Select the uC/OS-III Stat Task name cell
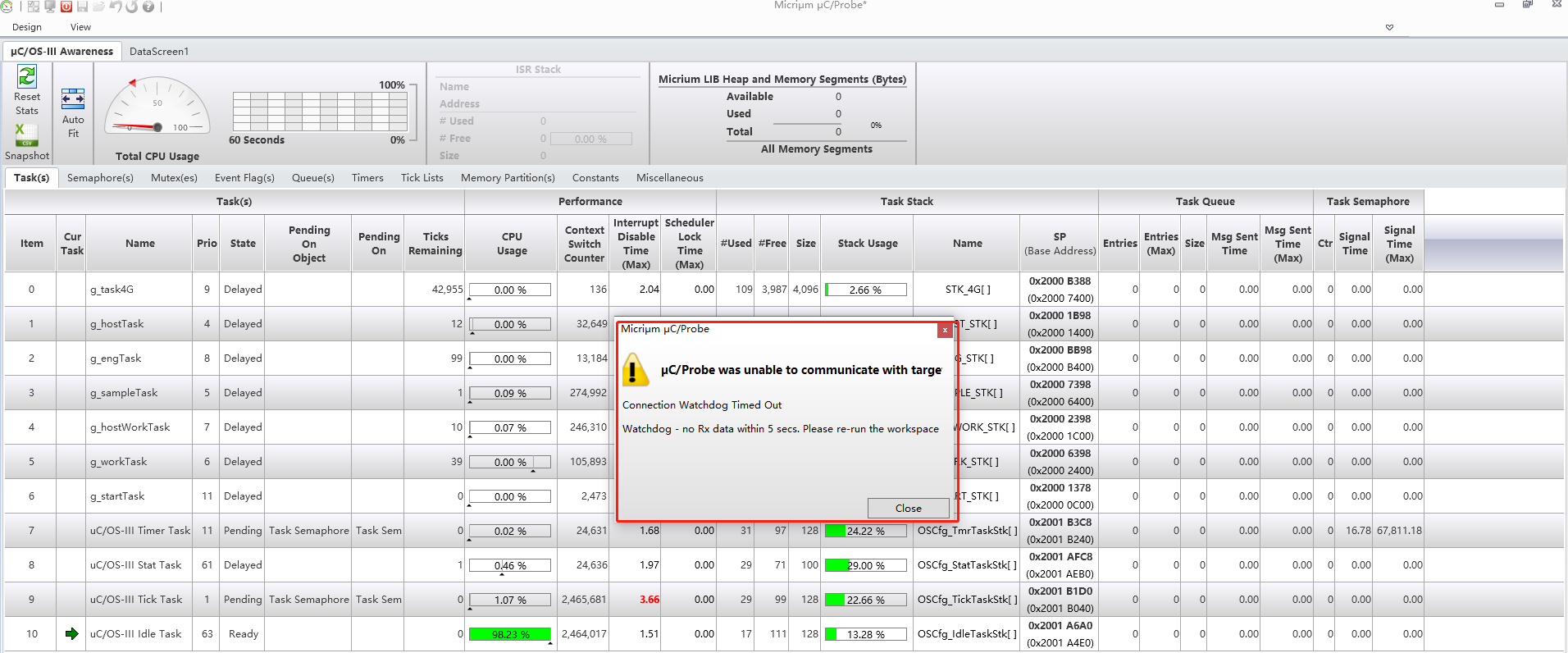This screenshot has width=1568, height=653. [139, 565]
